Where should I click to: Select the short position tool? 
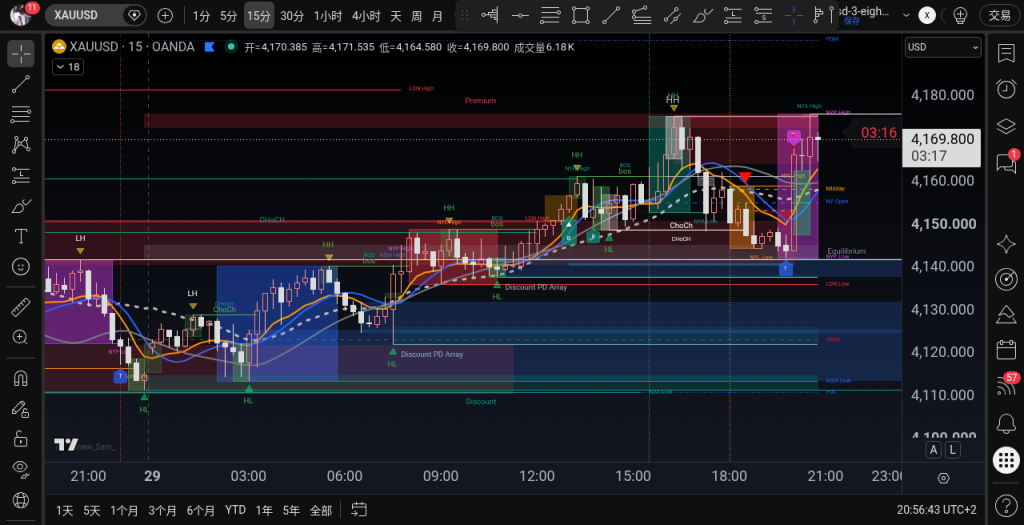pyautogui.click(x=763, y=16)
